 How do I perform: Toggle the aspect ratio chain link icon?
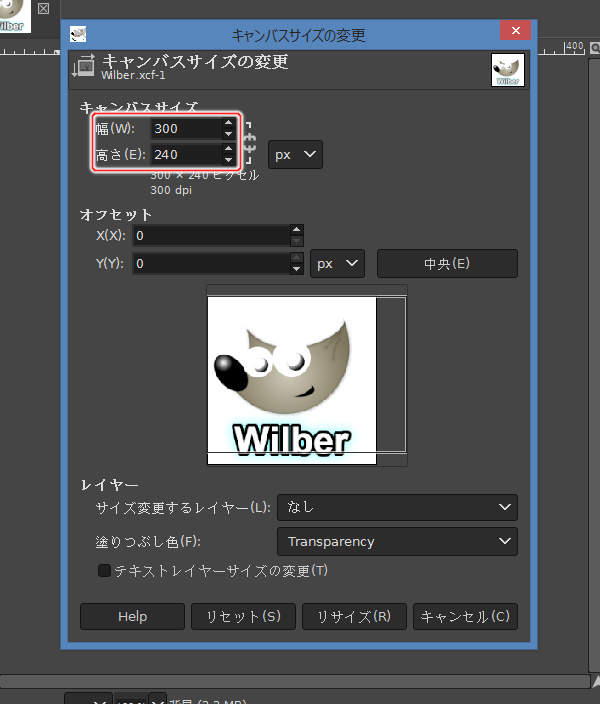tap(249, 143)
